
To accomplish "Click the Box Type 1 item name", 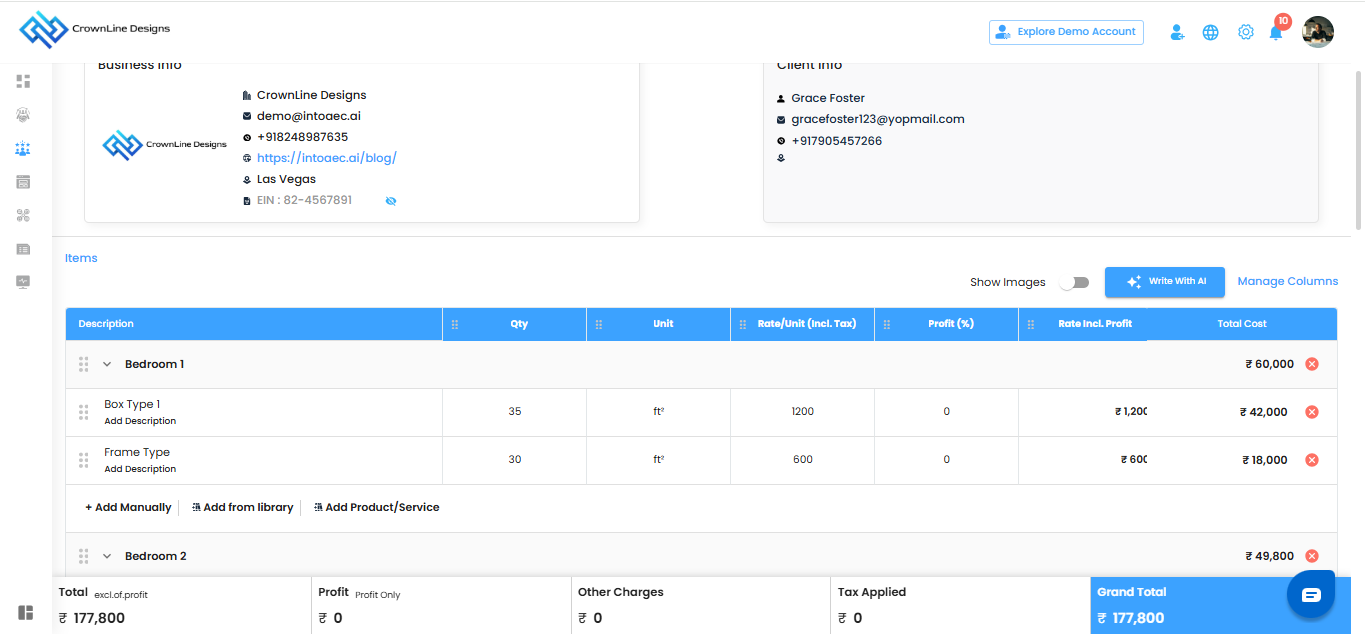I will 132,404.
